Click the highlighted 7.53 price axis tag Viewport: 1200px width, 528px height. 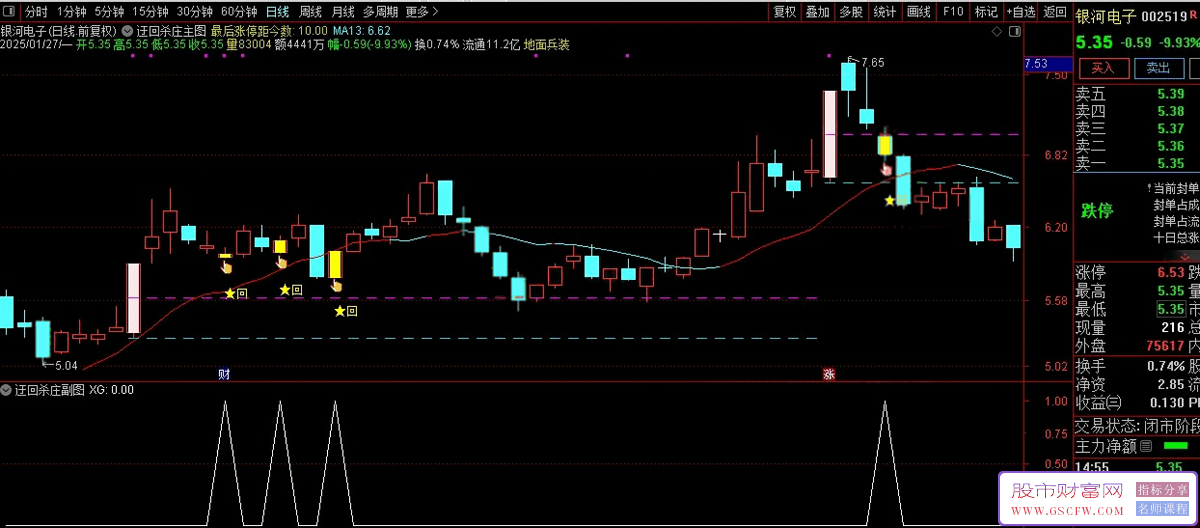coord(1047,65)
